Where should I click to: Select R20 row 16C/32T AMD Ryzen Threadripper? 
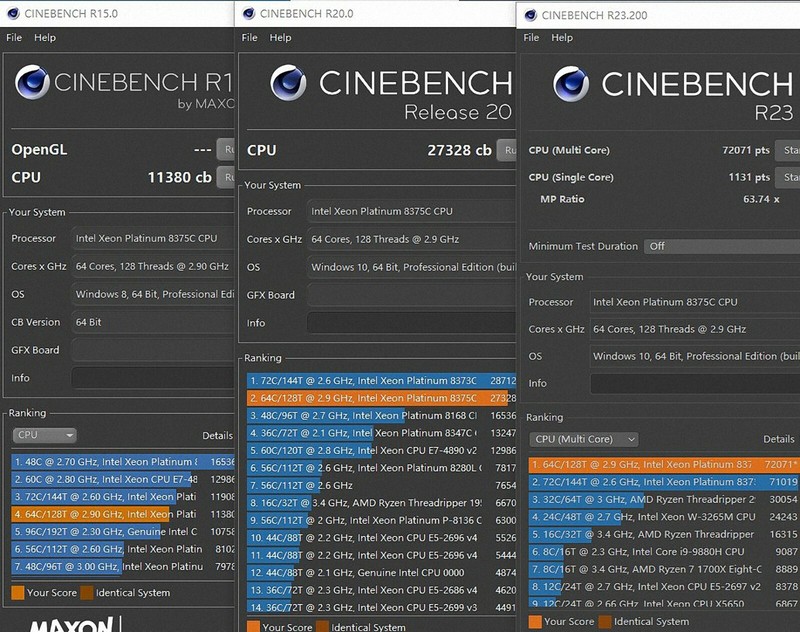click(x=382, y=502)
